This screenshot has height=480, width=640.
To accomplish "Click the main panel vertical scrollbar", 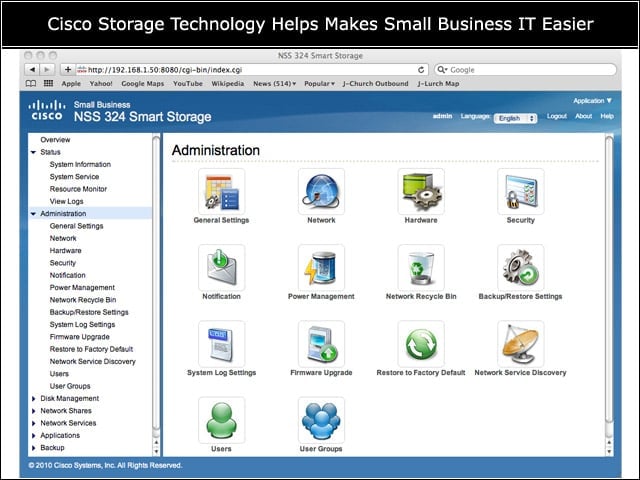I will coord(609,280).
